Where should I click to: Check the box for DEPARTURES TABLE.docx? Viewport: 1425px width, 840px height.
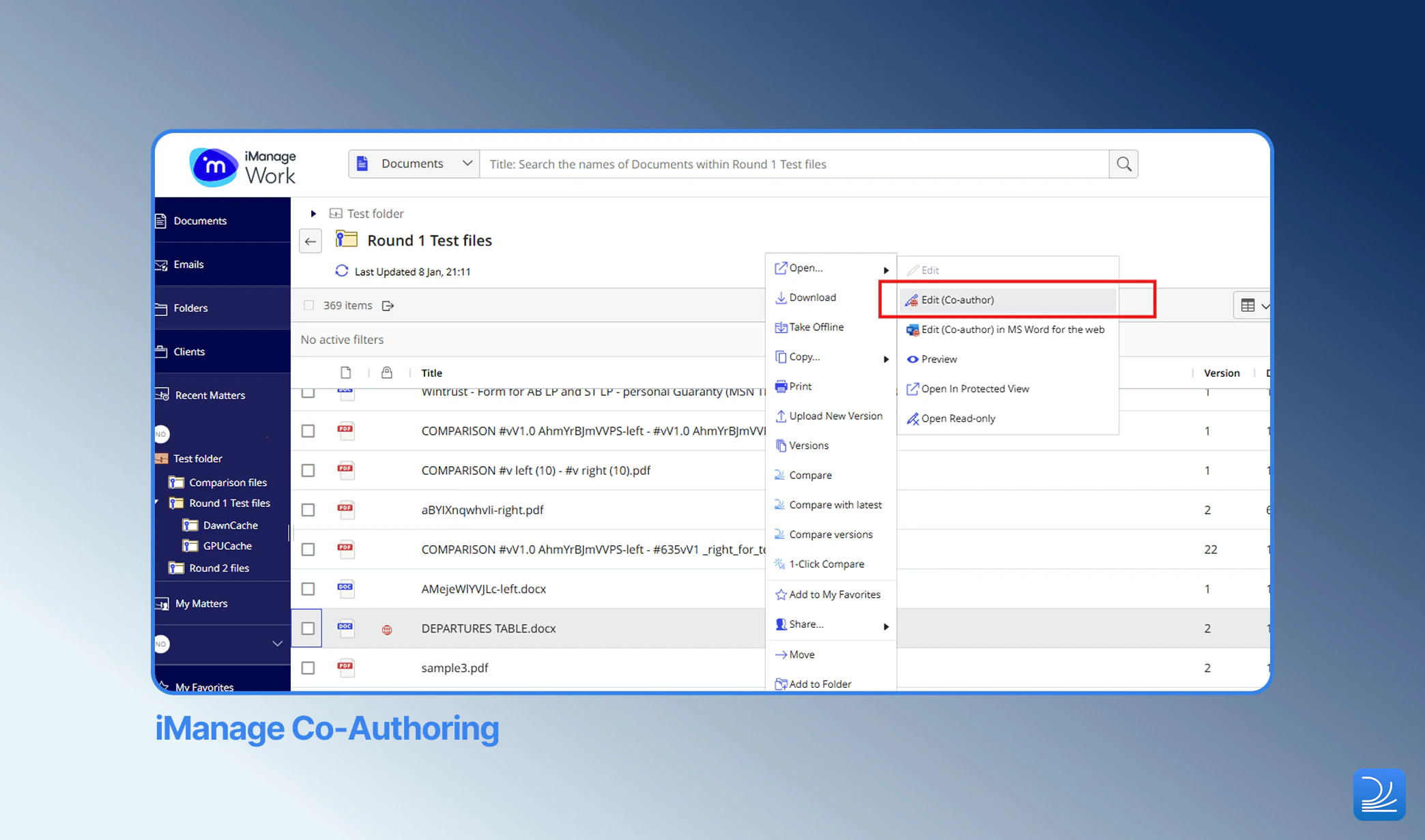coord(308,628)
